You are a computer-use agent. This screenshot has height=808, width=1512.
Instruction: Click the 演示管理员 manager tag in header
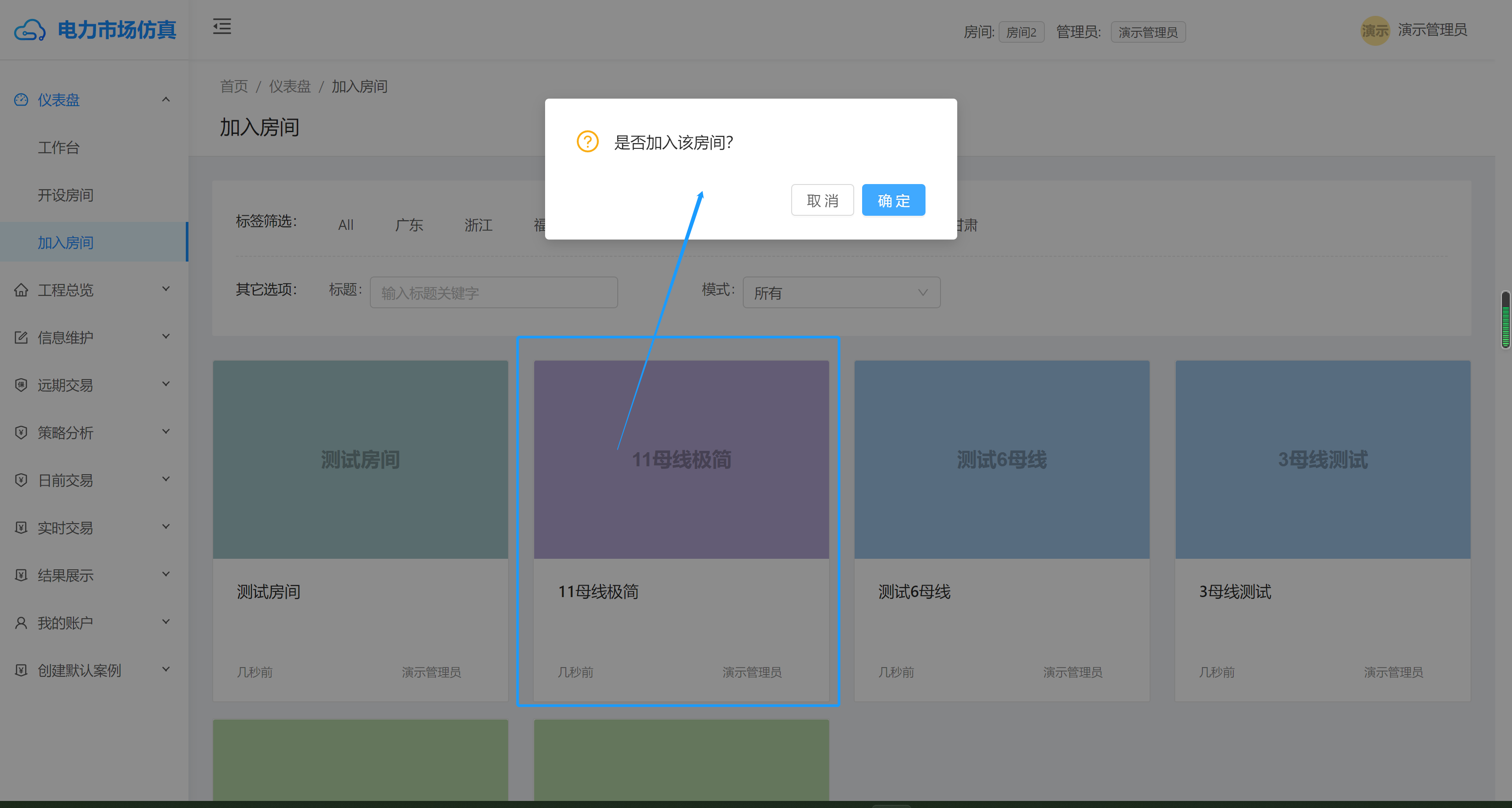click(1147, 32)
